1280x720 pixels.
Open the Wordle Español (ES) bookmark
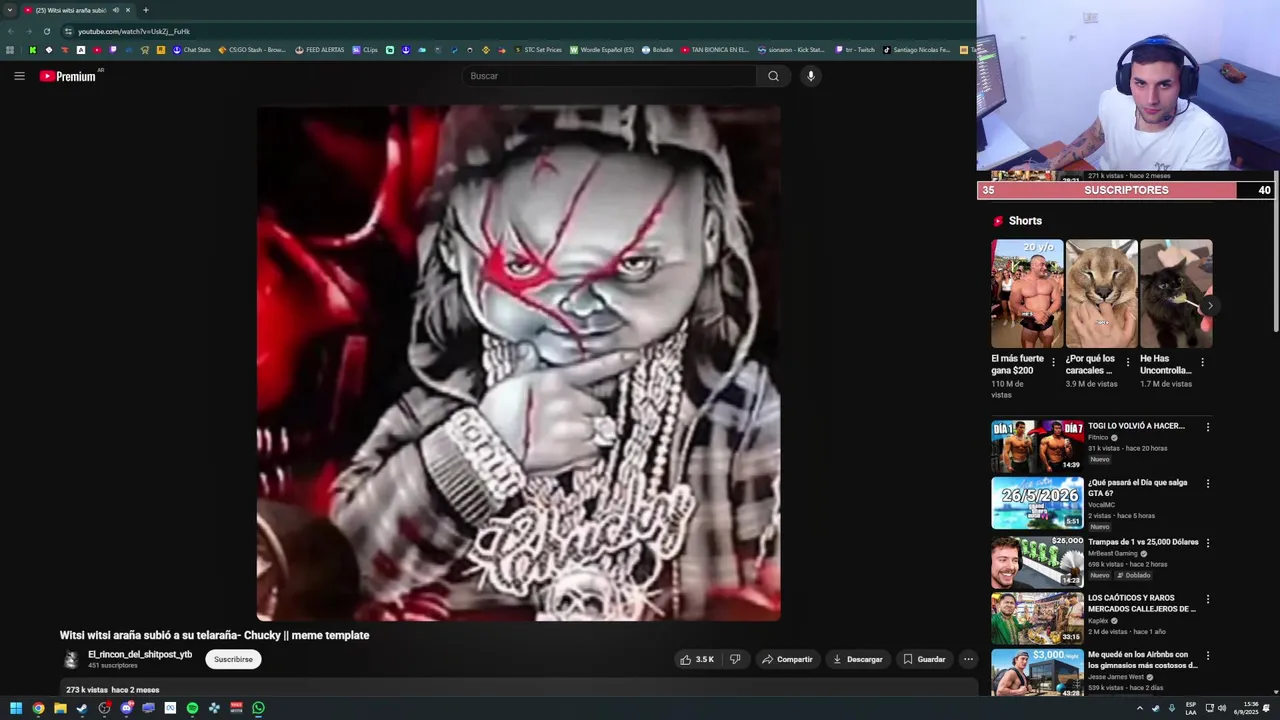point(602,49)
